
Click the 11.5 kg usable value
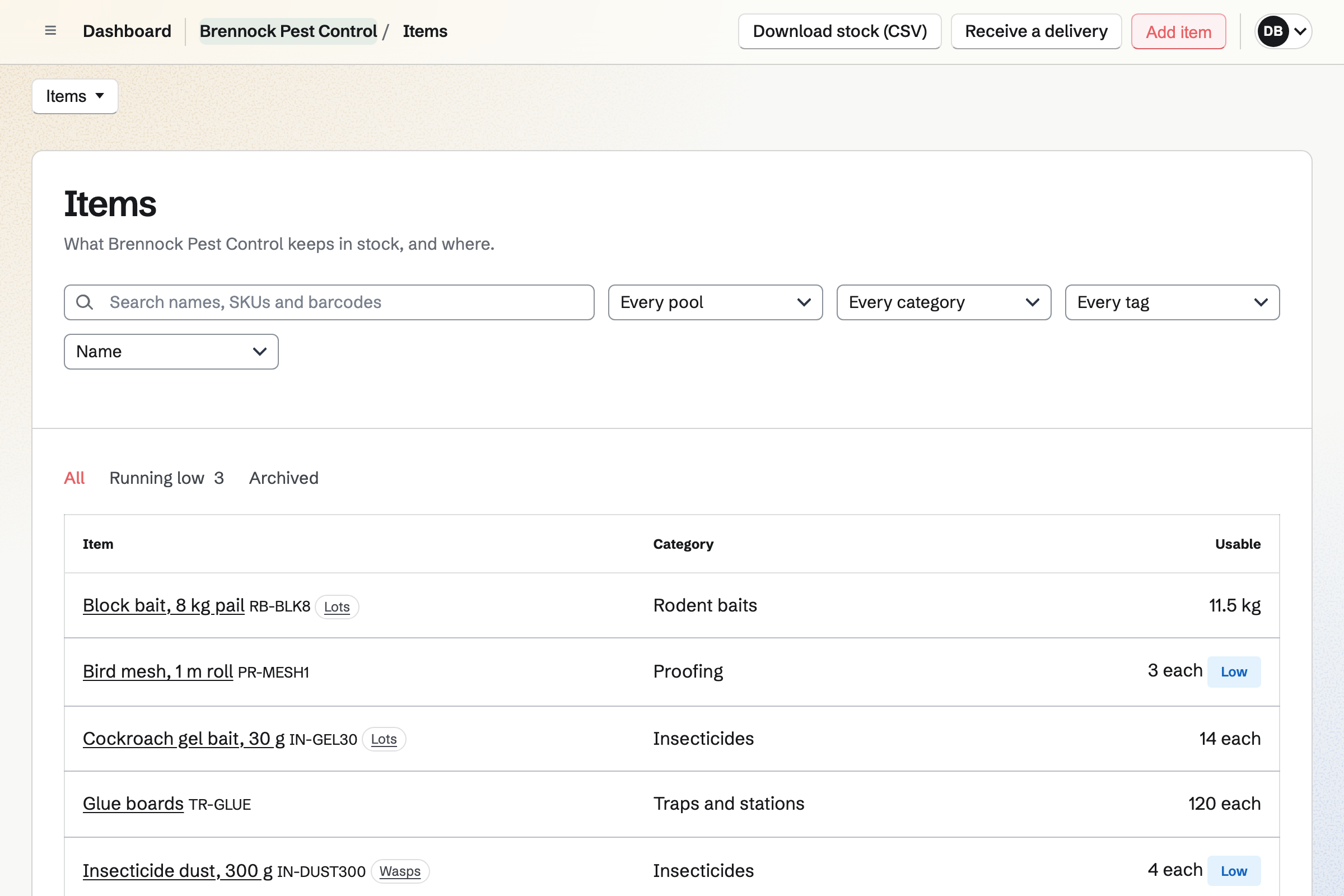click(x=1234, y=605)
